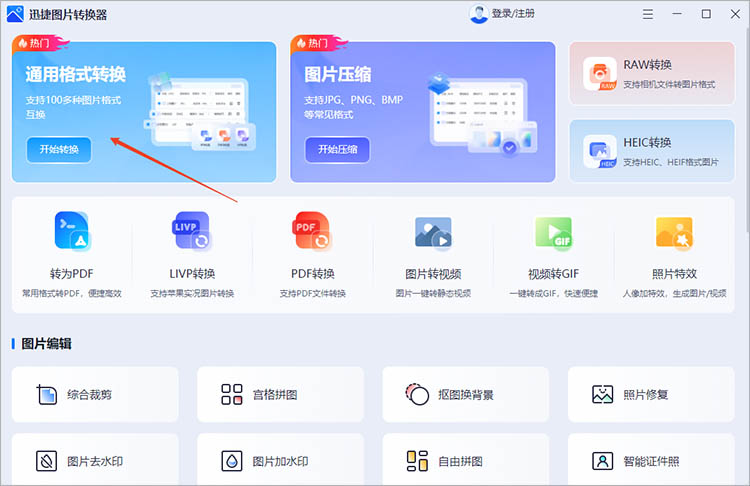Open the 视频转GIF icon
Screen dimensions: 750x486
click(x=553, y=232)
